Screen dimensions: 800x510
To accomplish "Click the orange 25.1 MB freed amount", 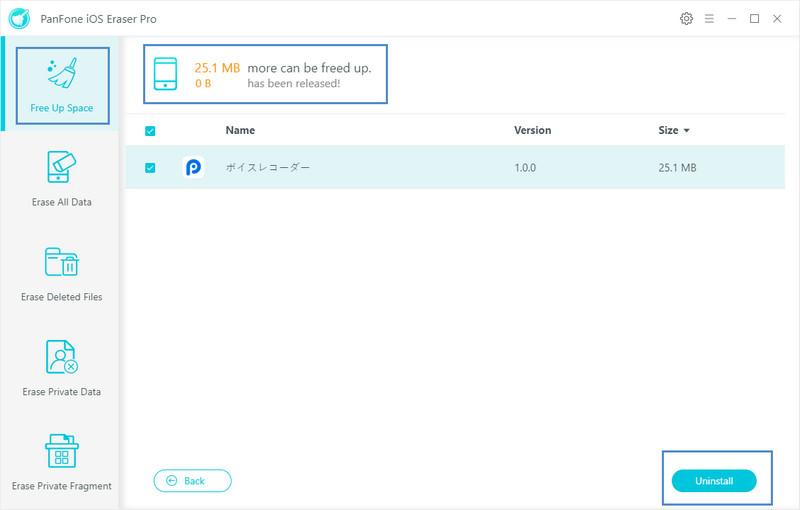I will (x=217, y=68).
